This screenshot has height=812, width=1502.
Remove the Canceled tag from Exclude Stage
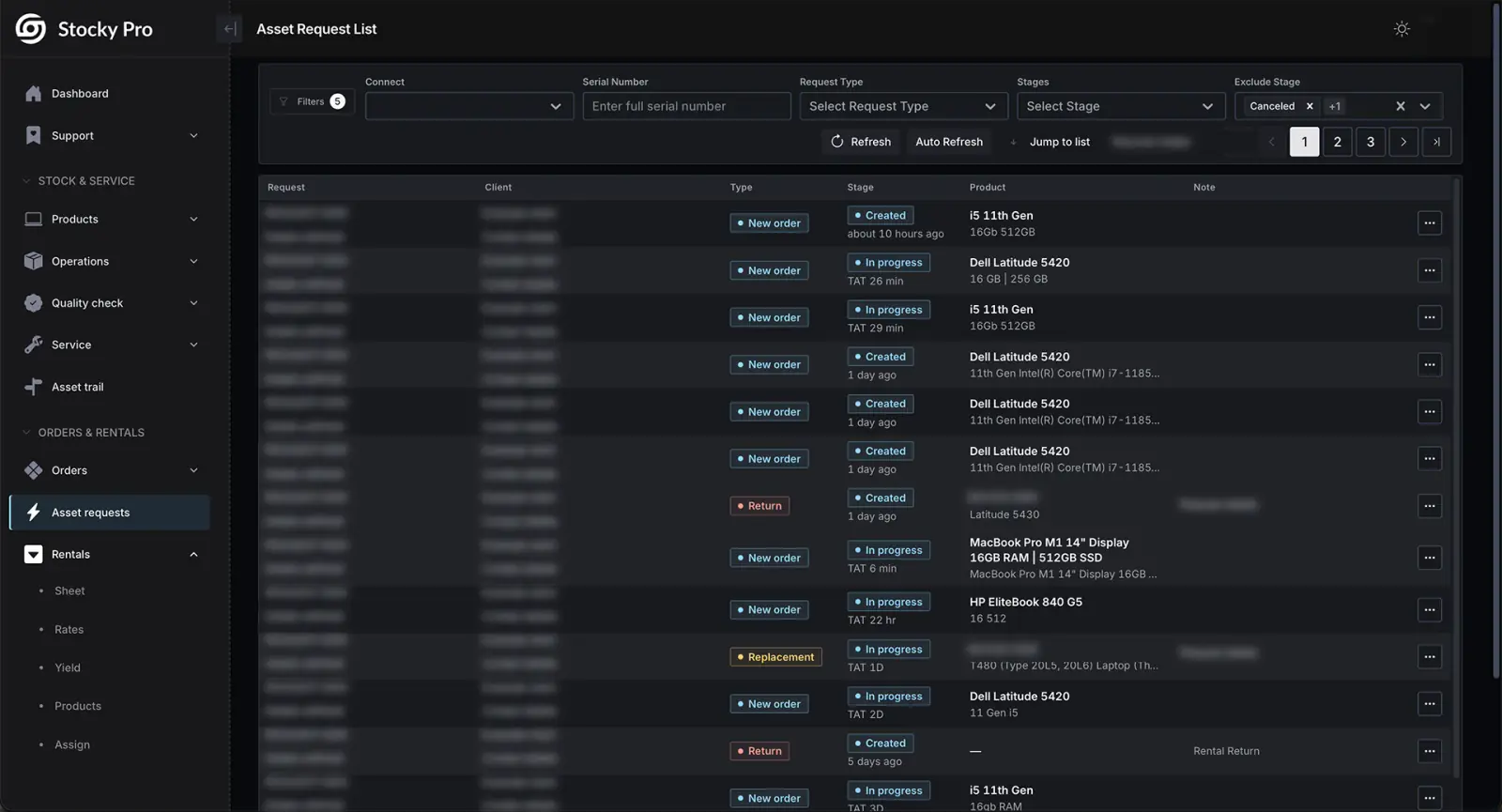point(1310,107)
